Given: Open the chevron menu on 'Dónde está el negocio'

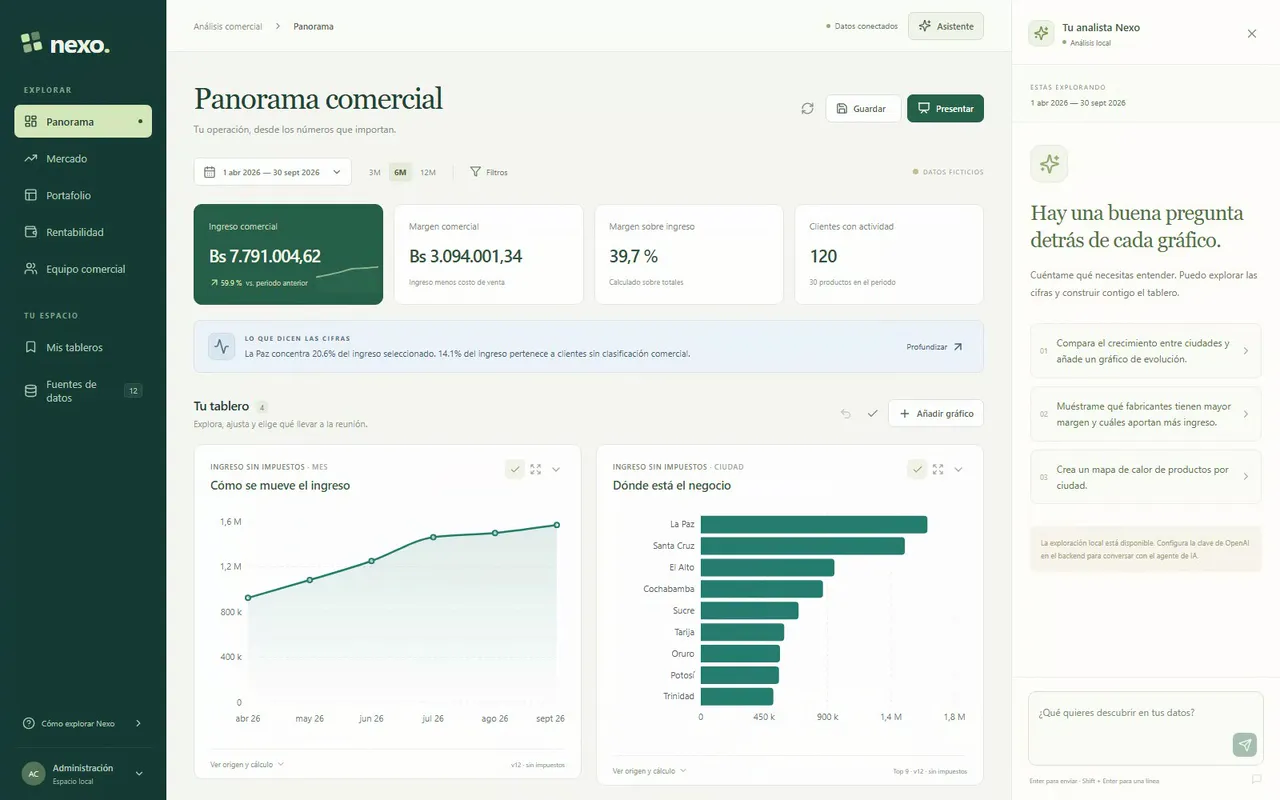Looking at the screenshot, I should pos(958,469).
